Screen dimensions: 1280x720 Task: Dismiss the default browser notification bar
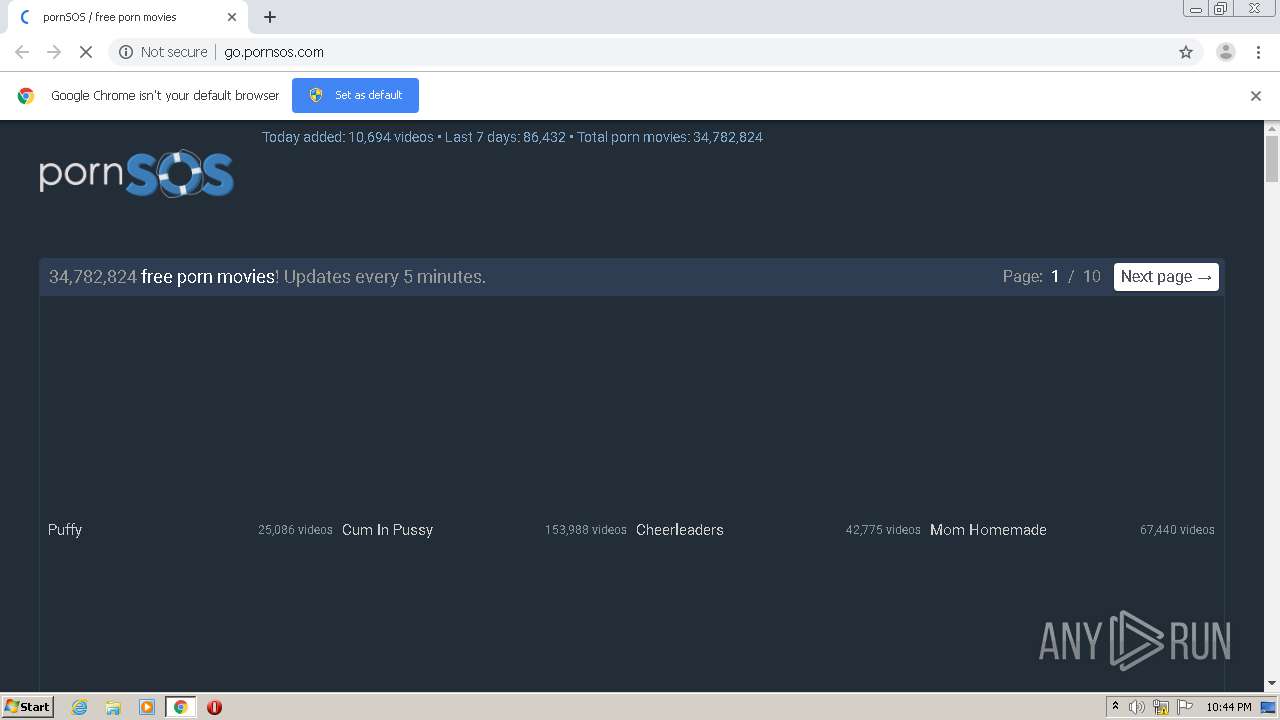click(x=1256, y=96)
